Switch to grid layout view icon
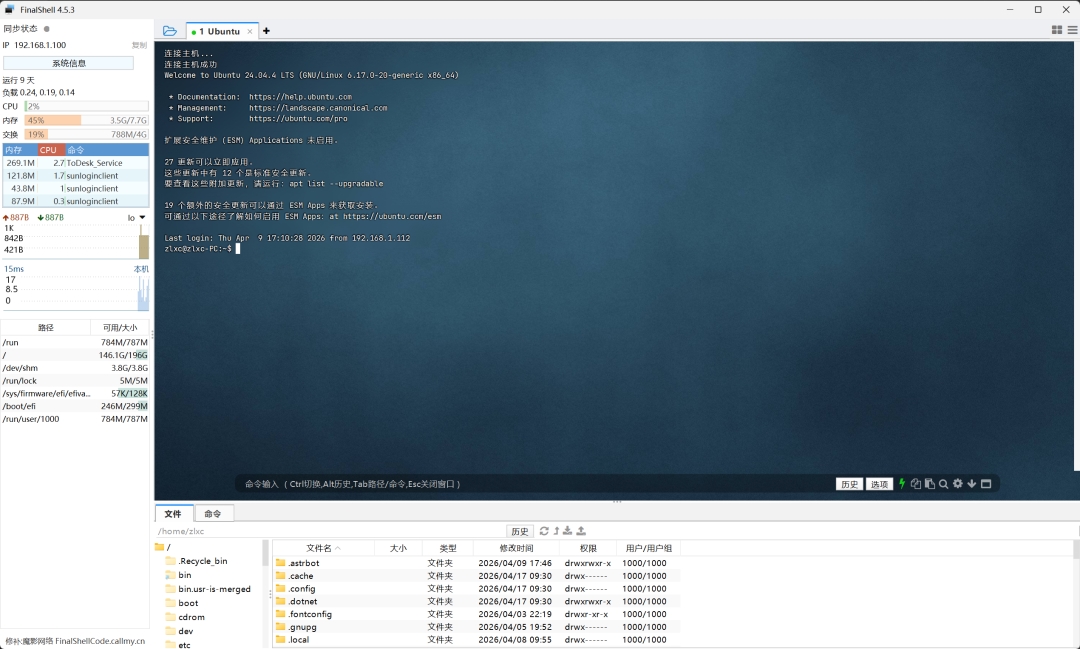This screenshot has width=1080, height=649. coord(1057,30)
